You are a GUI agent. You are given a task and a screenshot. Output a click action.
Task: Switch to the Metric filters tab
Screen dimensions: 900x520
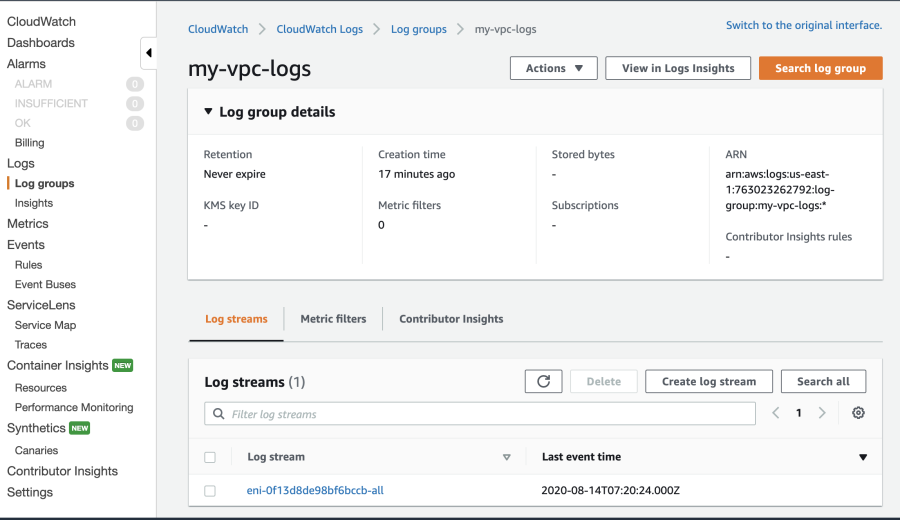coord(333,319)
